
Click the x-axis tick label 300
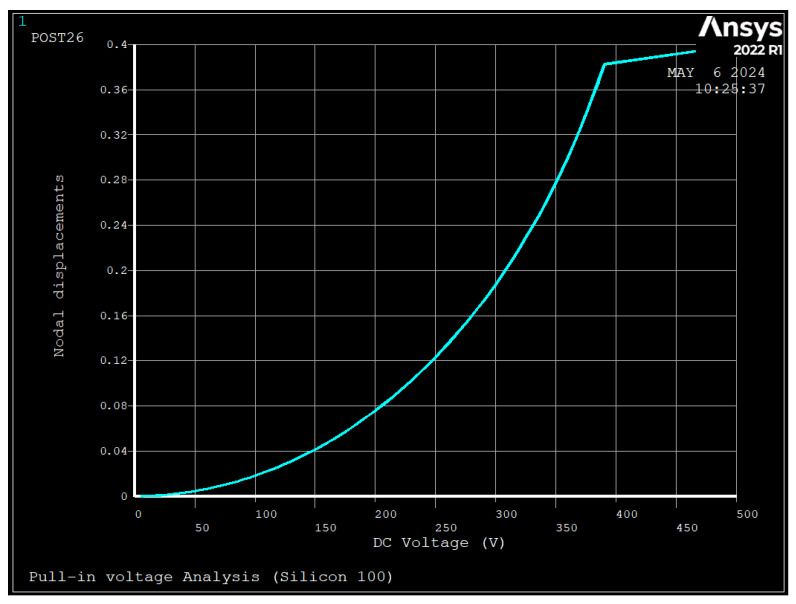(x=506, y=514)
